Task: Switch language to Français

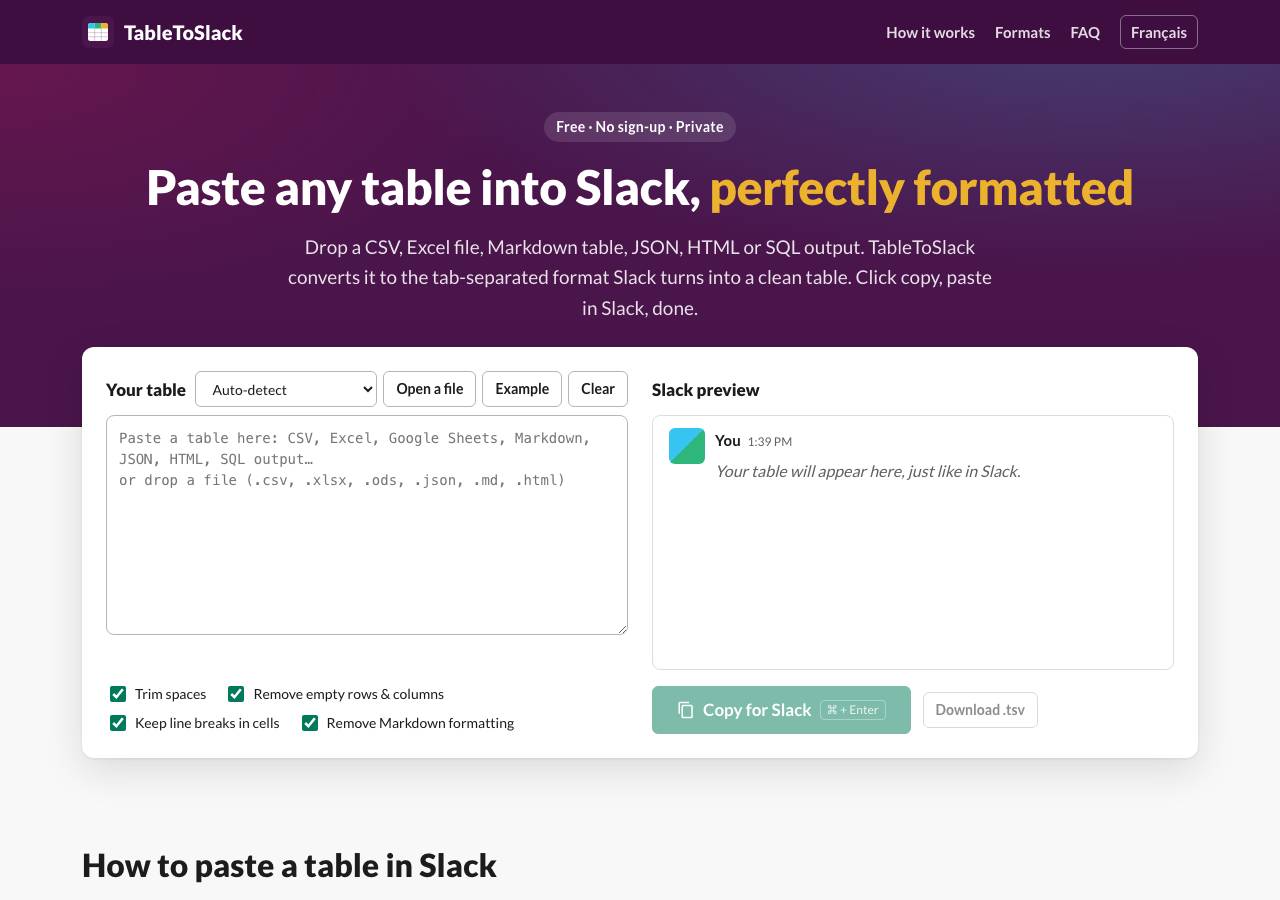Action: pyautogui.click(x=1159, y=32)
